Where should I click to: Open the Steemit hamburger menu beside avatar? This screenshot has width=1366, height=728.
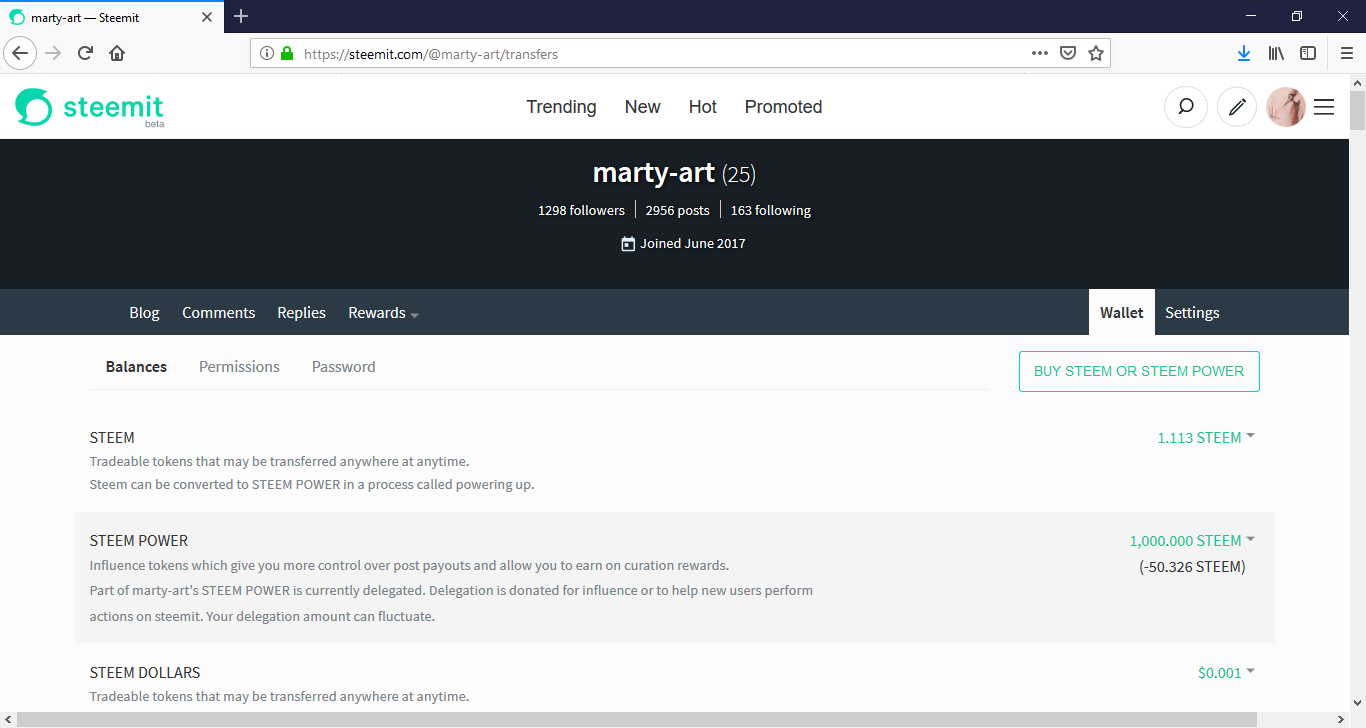(1324, 107)
